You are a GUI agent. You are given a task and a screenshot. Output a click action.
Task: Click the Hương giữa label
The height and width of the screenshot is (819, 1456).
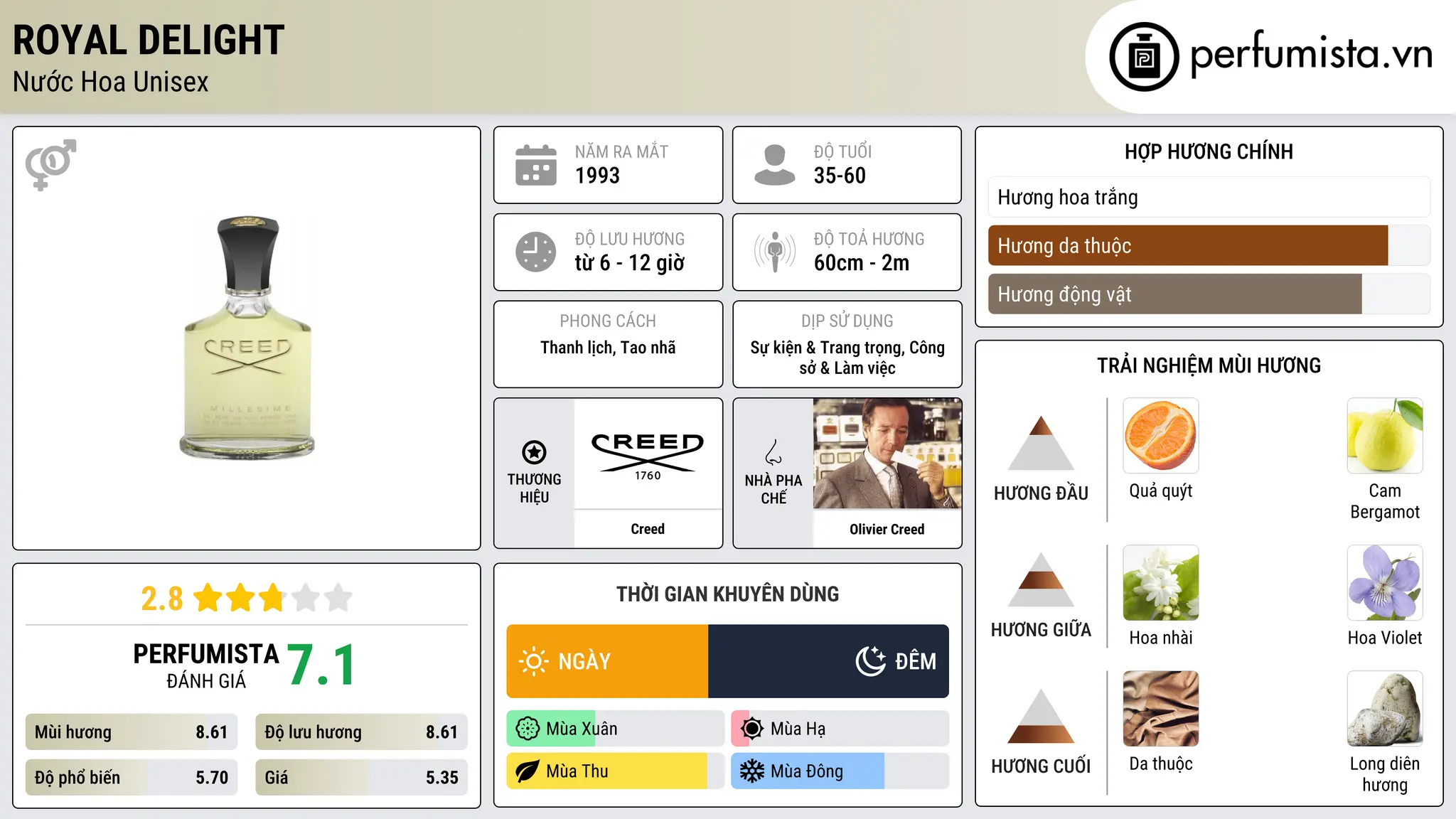click(1041, 630)
